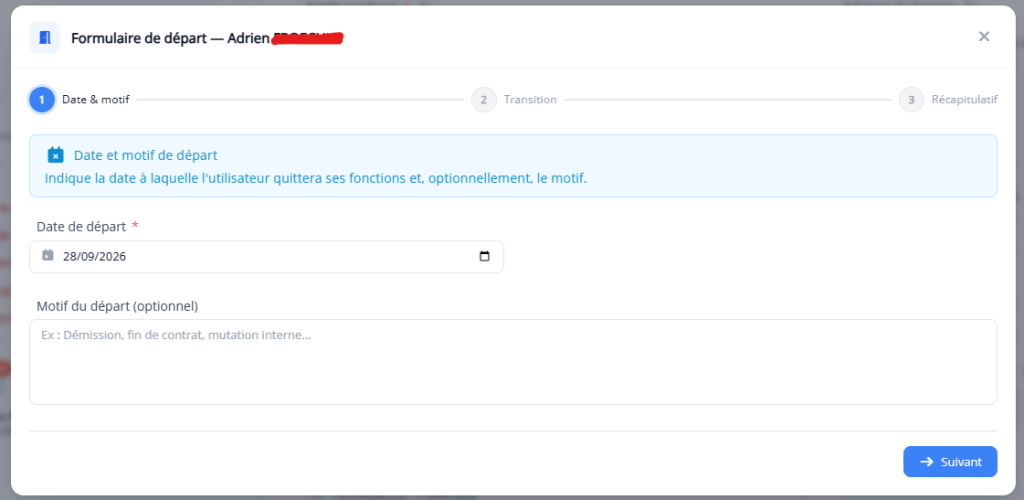Click the 'Indique la date à laquelle' description

(x=315, y=178)
